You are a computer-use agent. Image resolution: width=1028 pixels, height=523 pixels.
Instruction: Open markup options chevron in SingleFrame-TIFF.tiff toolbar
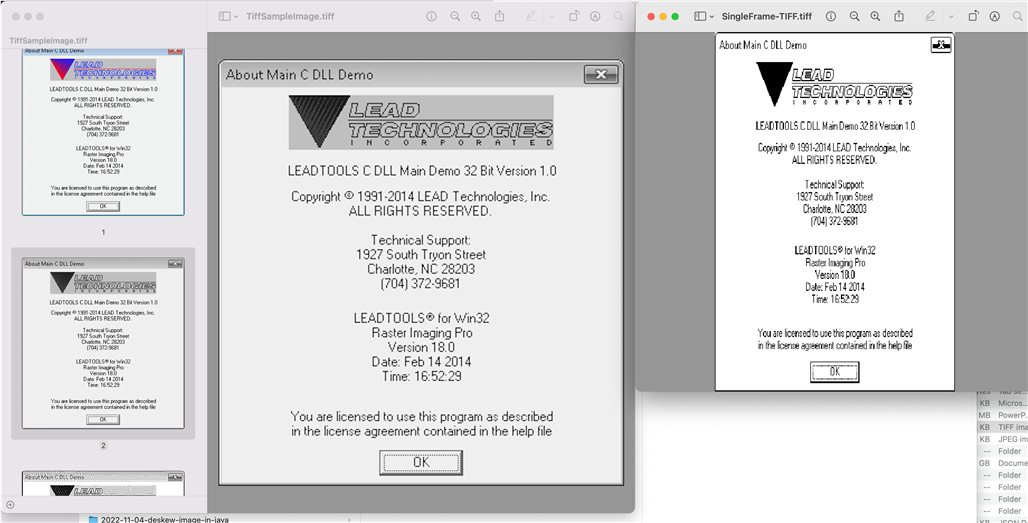tap(951, 16)
